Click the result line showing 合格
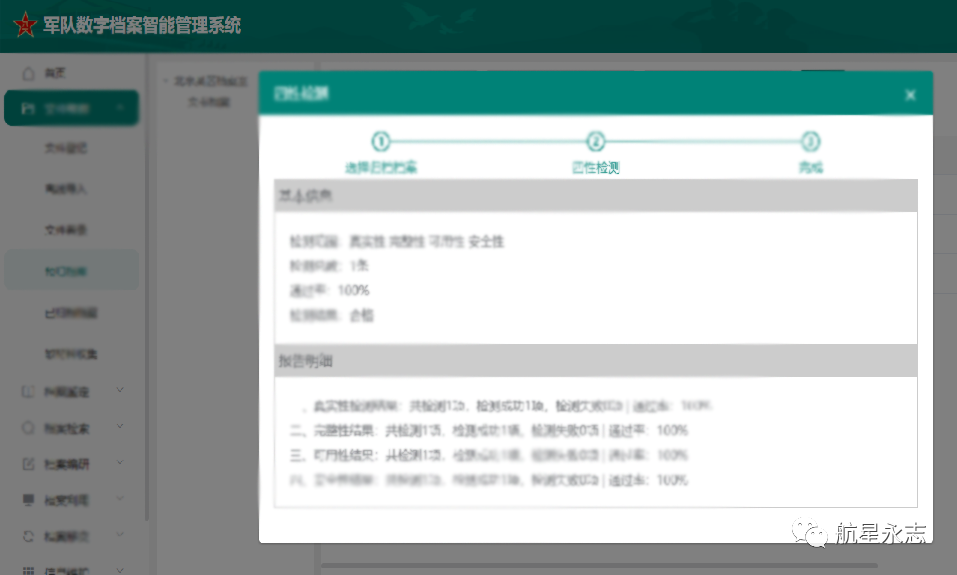Image resolution: width=957 pixels, height=575 pixels. (331, 316)
